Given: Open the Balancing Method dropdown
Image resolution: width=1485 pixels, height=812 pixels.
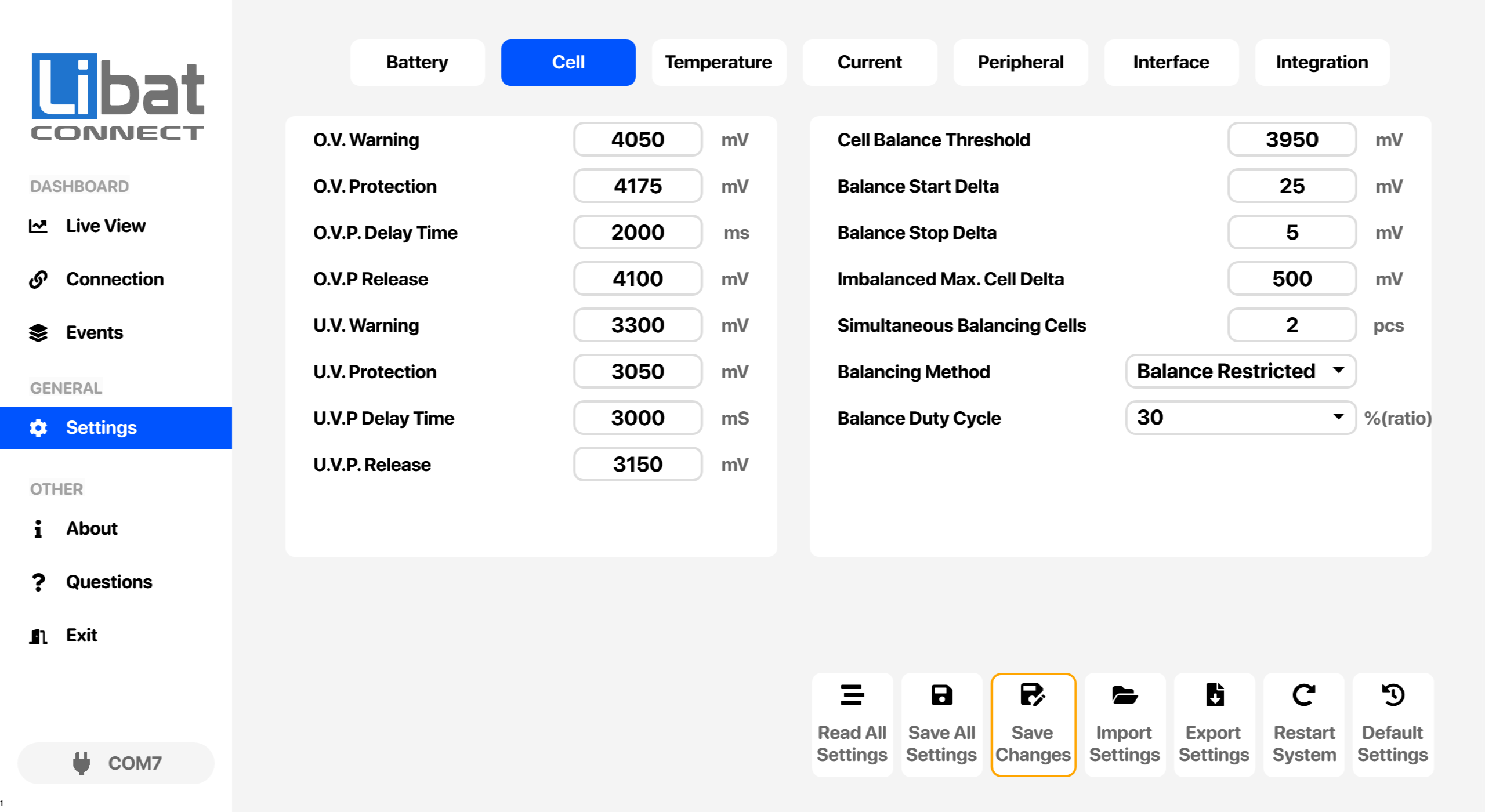Looking at the screenshot, I should [1241, 371].
